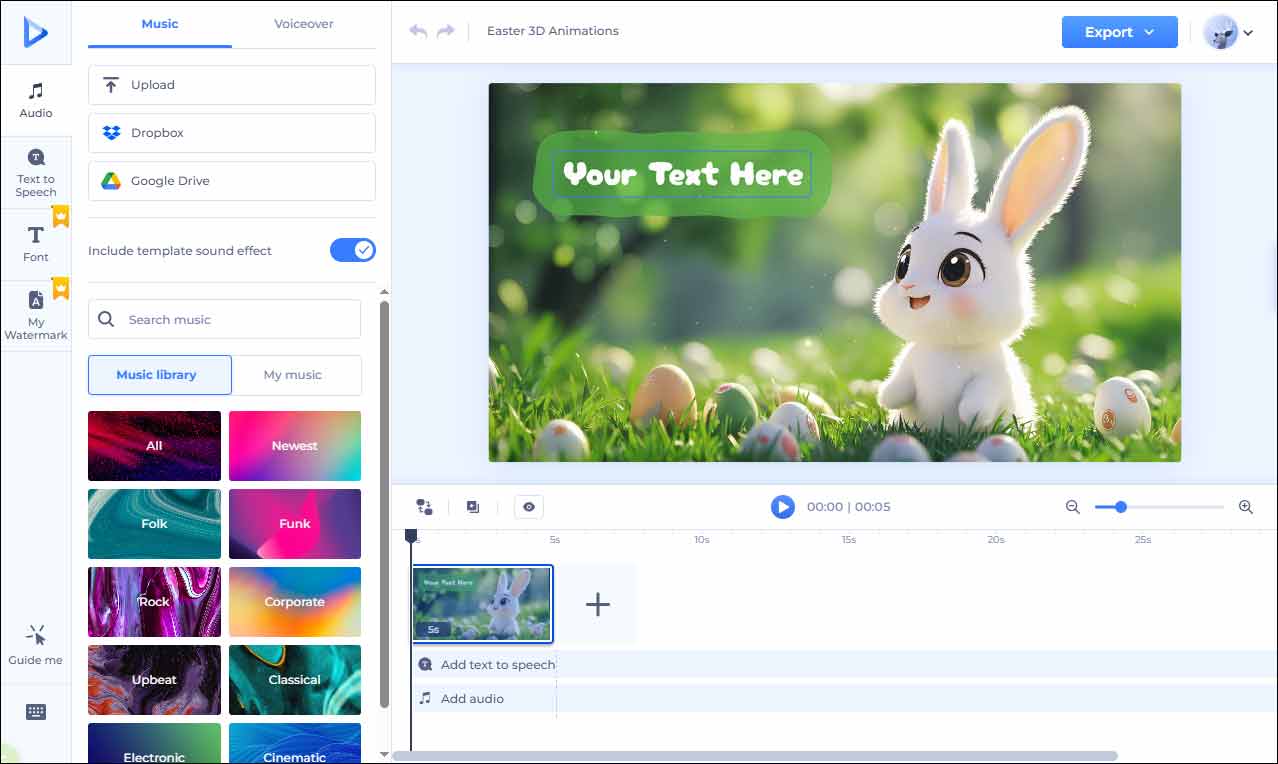Click the redo arrow icon
The width and height of the screenshot is (1278, 764).
click(x=444, y=31)
